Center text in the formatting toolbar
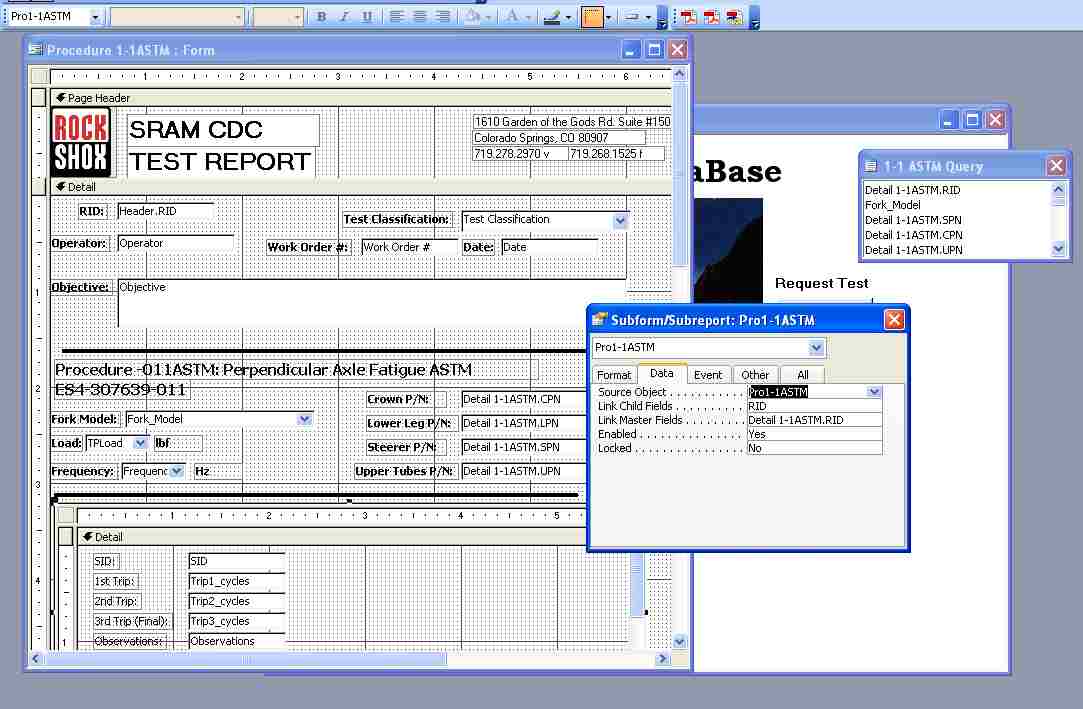The image size is (1083, 709). (419, 17)
